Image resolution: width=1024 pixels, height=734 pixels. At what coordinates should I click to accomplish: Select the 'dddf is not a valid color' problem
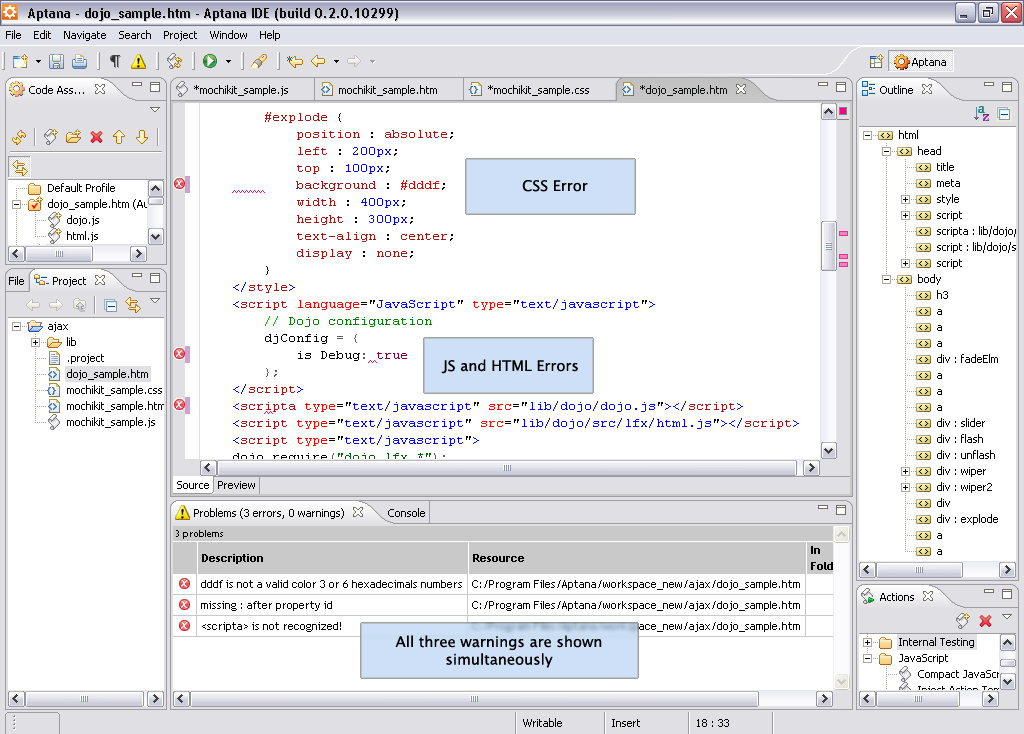coord(330,584)
